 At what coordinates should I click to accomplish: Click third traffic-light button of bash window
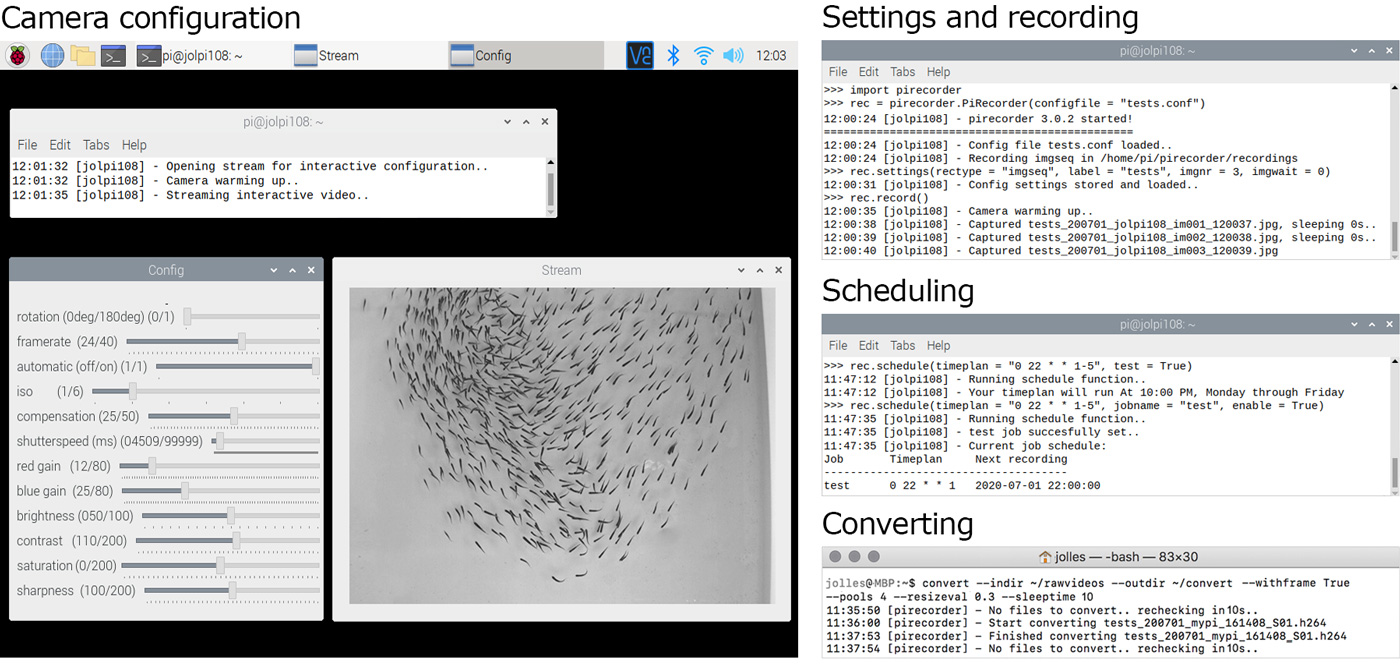(x=874, y=557)
